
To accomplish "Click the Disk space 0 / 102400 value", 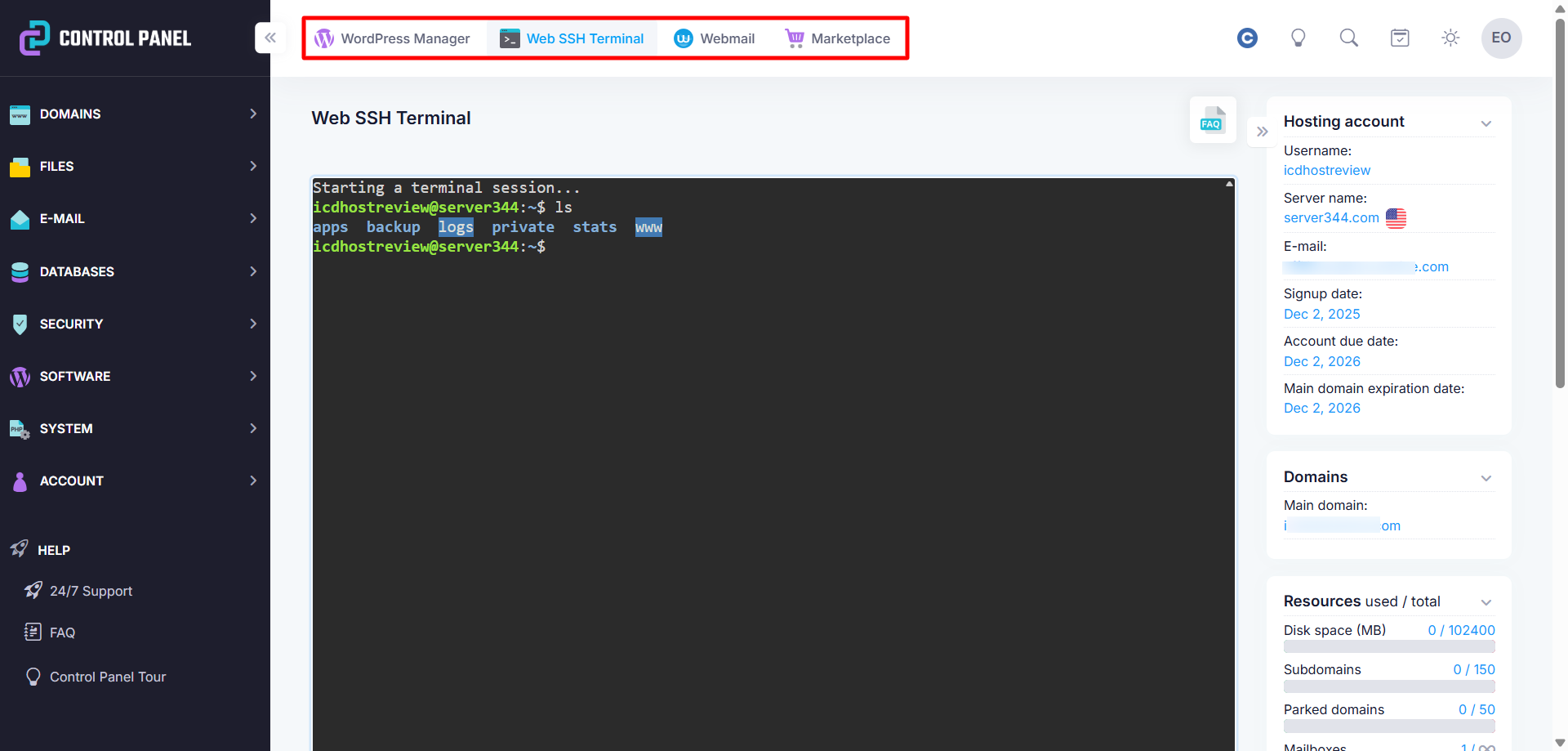I will click(1461, 630).
